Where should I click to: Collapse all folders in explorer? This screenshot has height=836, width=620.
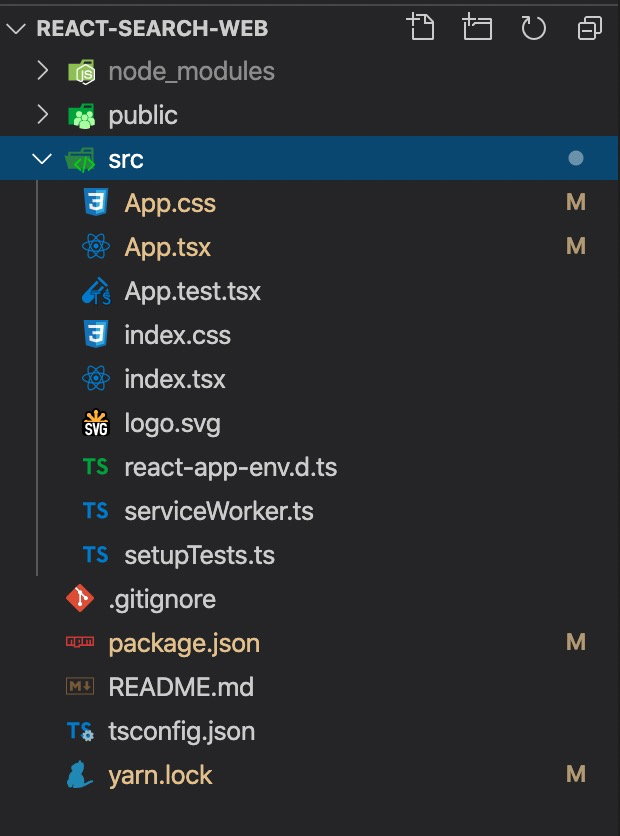pos(590,28)
